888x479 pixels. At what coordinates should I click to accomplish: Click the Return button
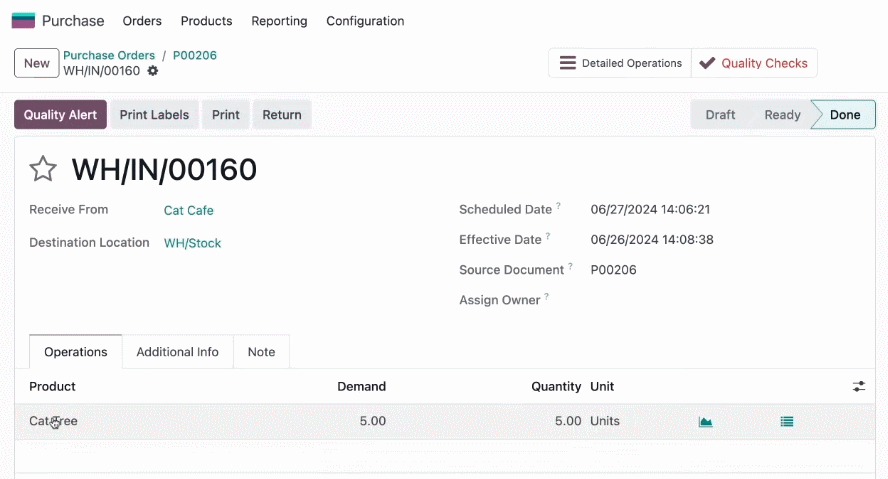281,114
